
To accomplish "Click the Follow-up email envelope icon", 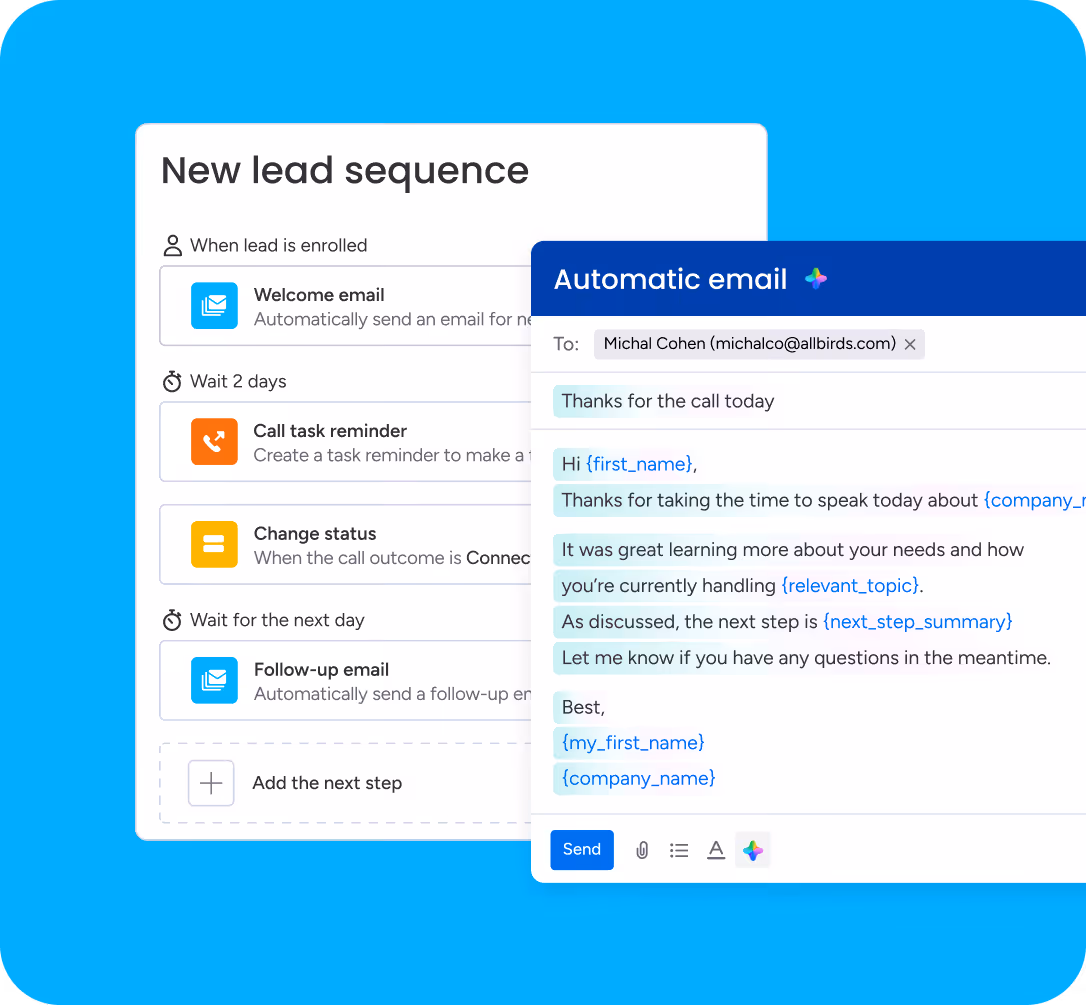I will click(x=214, y=680).
